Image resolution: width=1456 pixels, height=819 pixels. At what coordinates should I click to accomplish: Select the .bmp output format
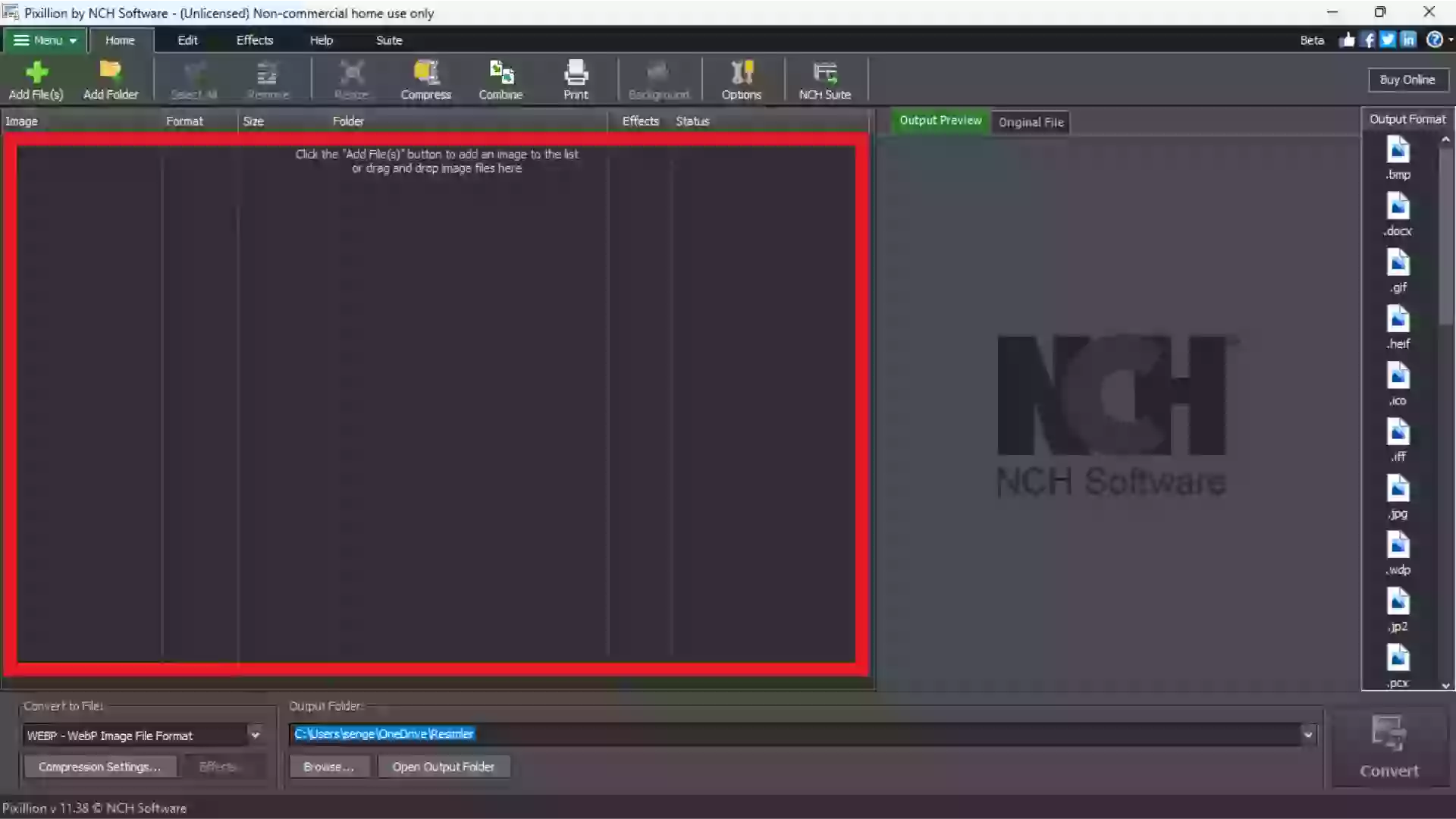click(x=1398, y=158)
